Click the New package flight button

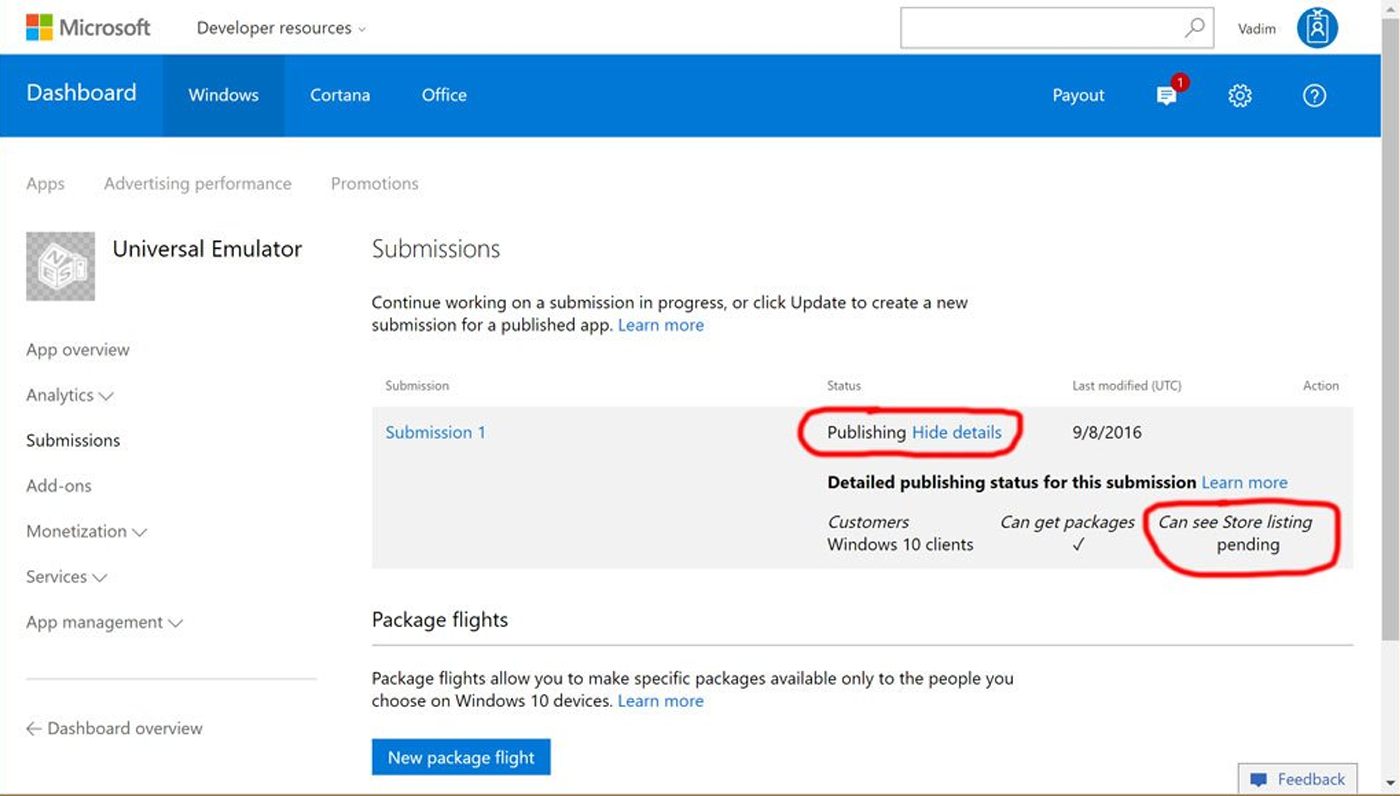pyautogui.click(x=461, y=757)
